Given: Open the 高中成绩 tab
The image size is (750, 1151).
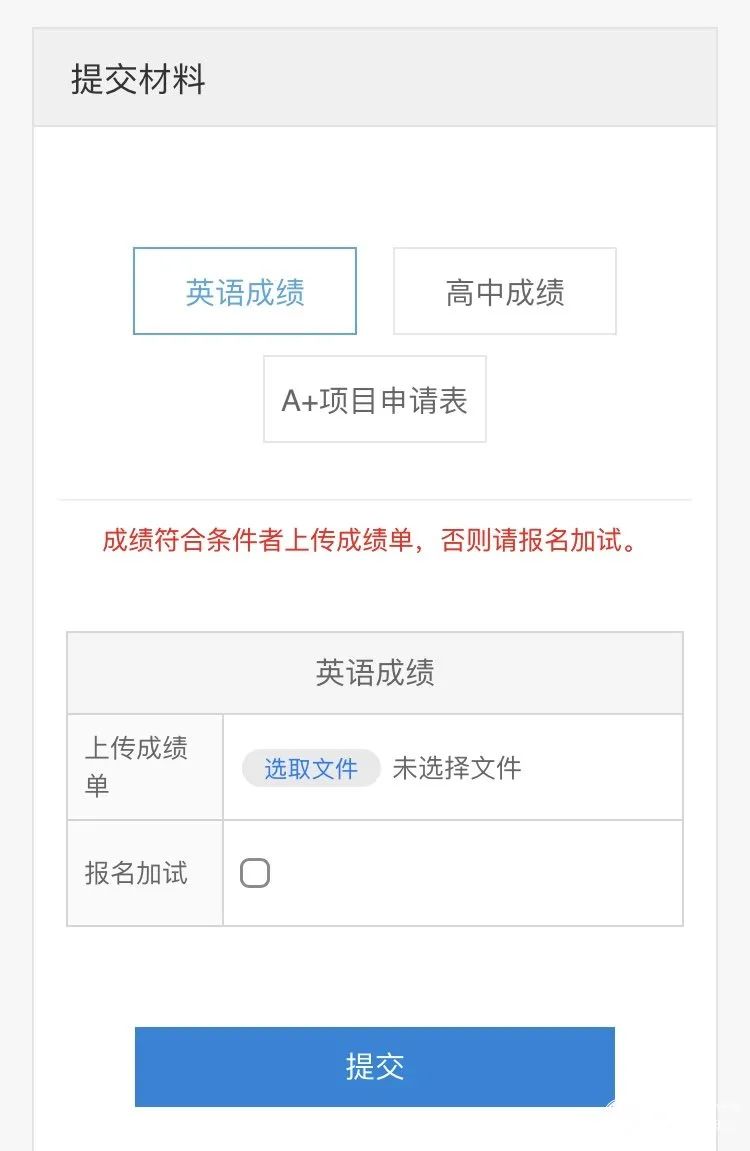Looking at the screenshot, I should point(505,291).
